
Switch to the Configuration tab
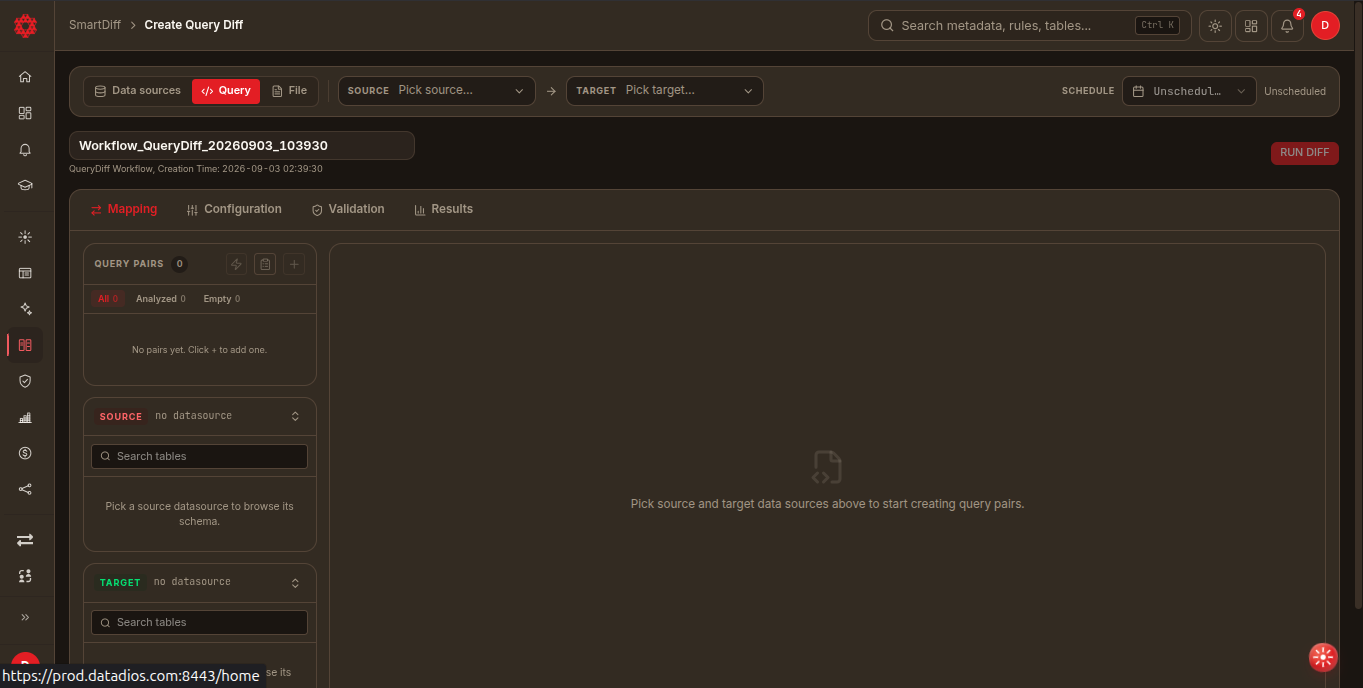click(234, 210)
